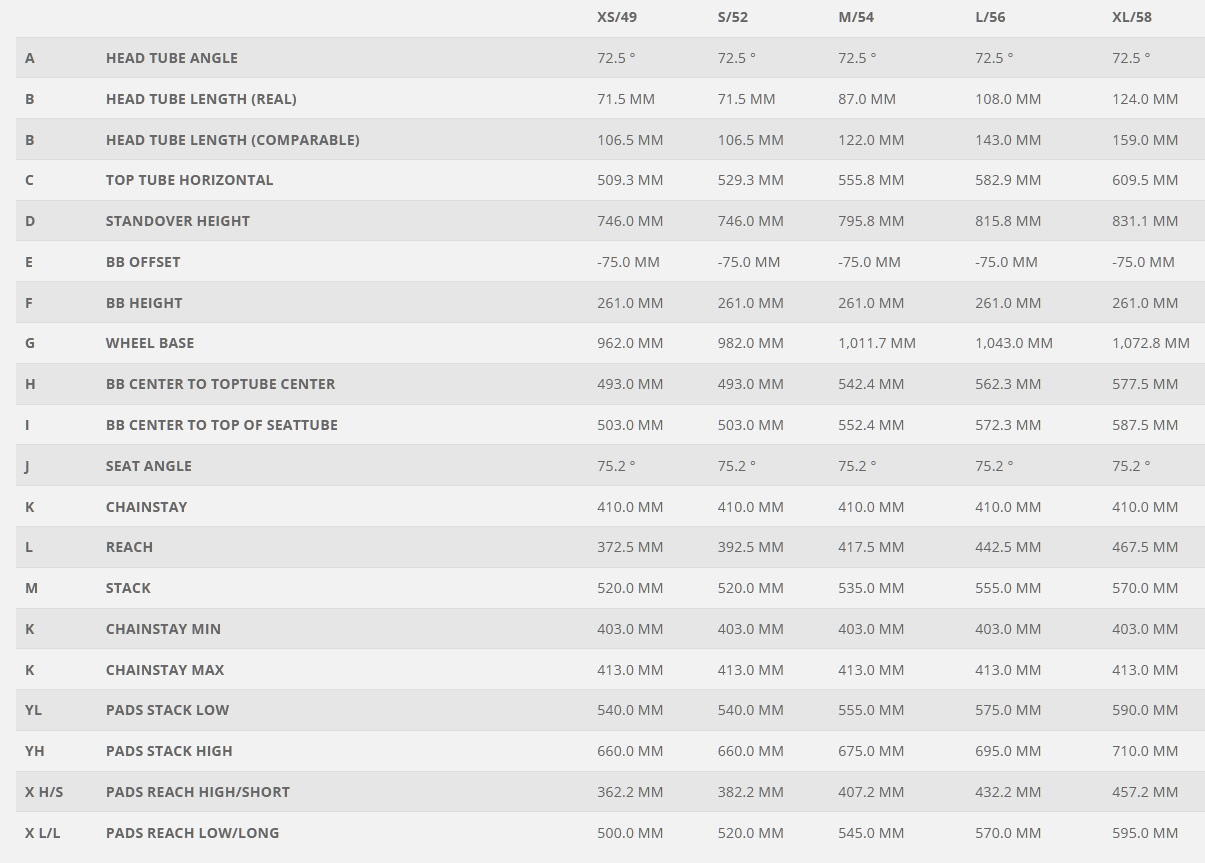This screenshot has width=1205, height=863.
Task: Select the STANDOVER HEIGHT row label
Action: coord(178,221)
